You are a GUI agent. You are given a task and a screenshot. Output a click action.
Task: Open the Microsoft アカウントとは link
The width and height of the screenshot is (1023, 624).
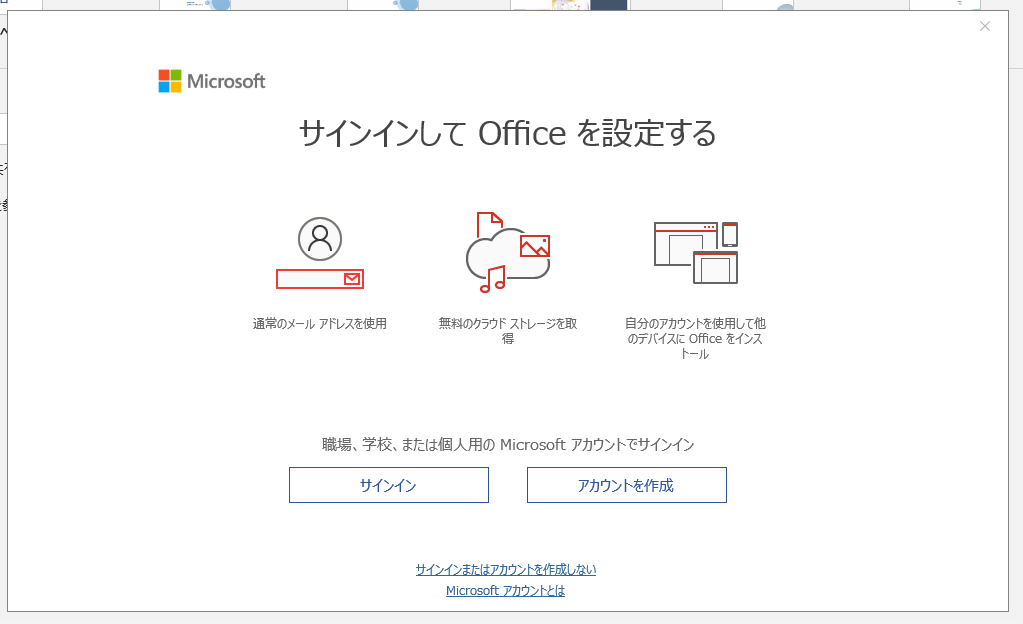pos(505,590)
